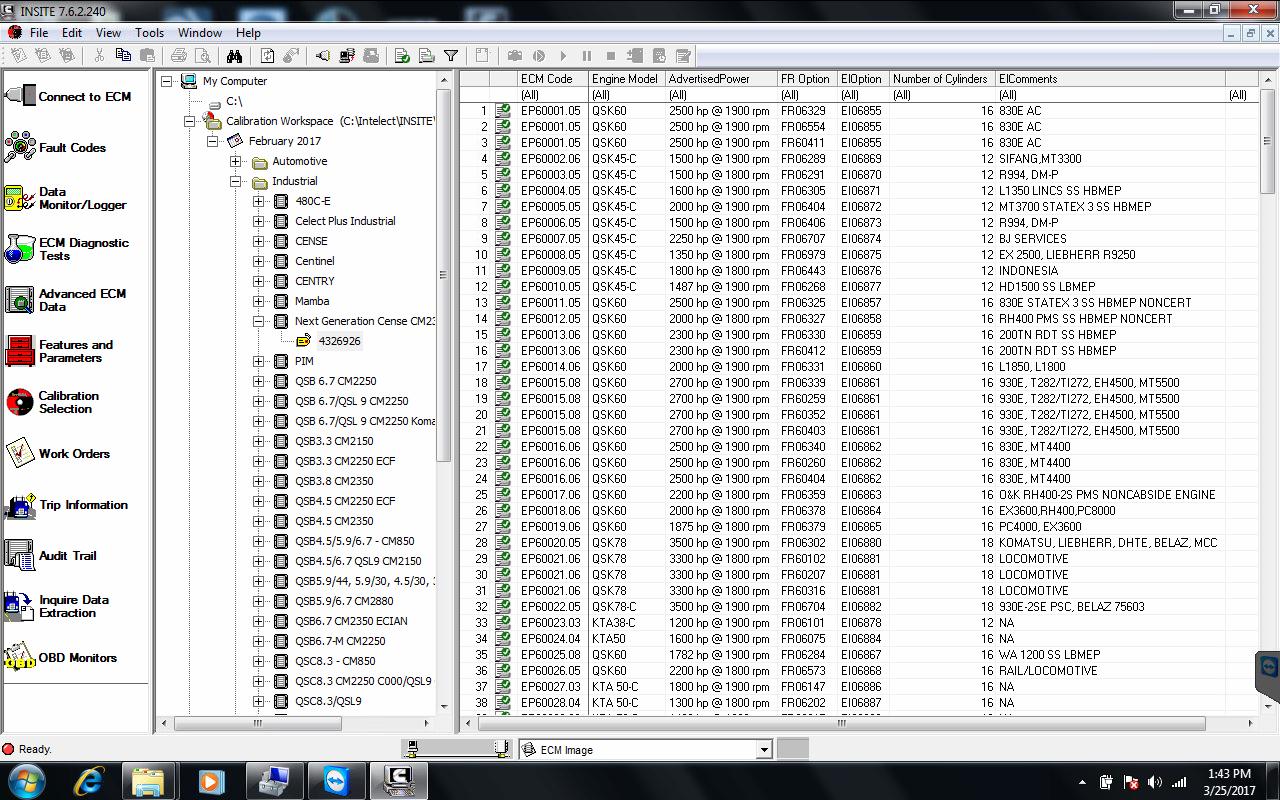Open Data Monitor/Logger

pyautogui.click(x=67, y=198)
